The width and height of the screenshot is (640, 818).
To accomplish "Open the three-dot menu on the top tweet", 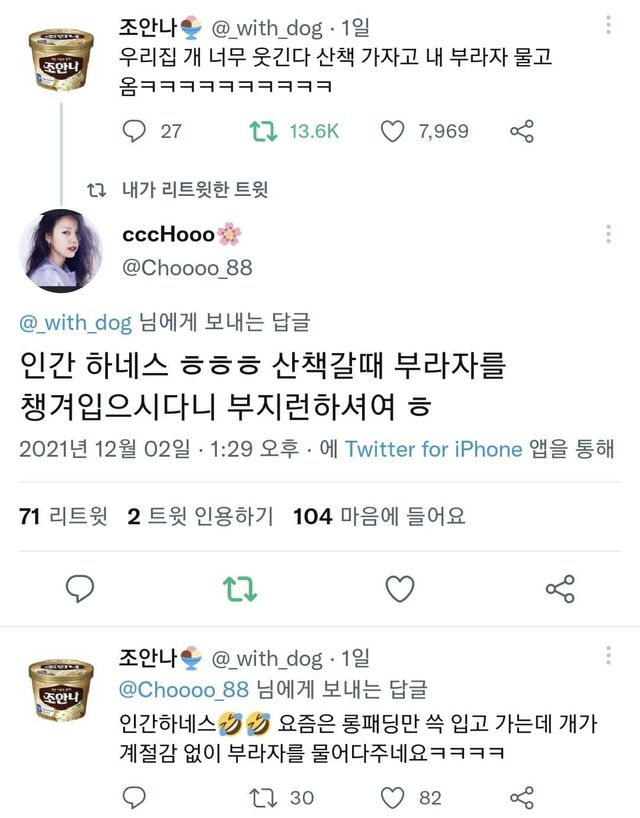I will (609, 24).
